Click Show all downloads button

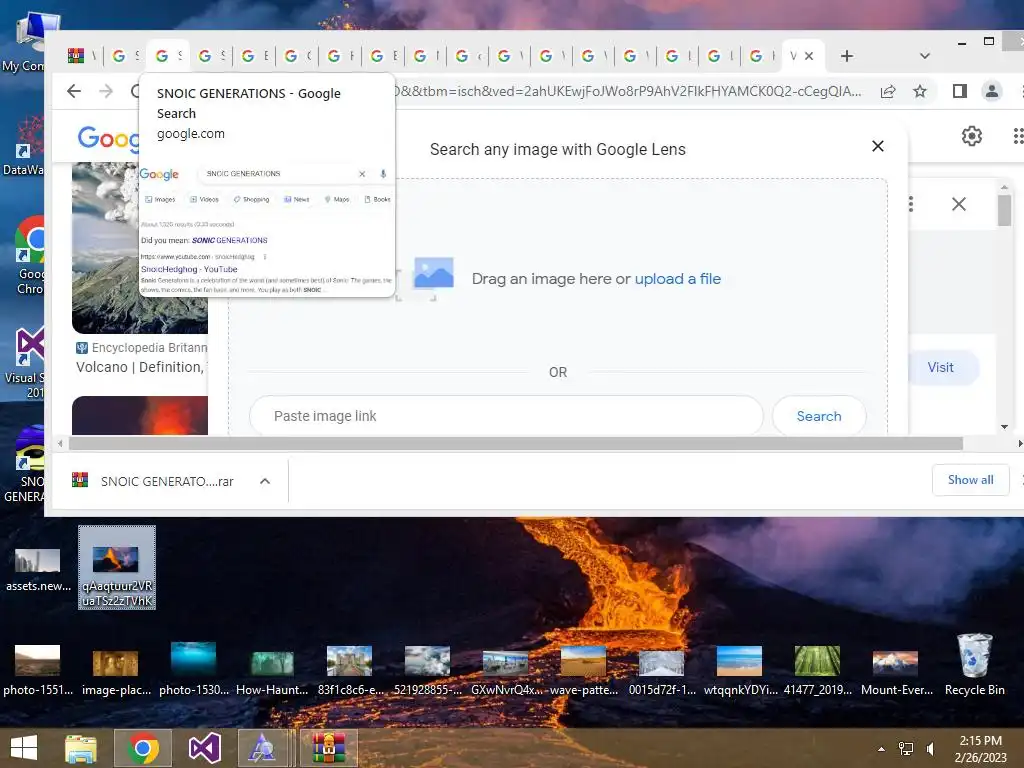tap(970, 480)
